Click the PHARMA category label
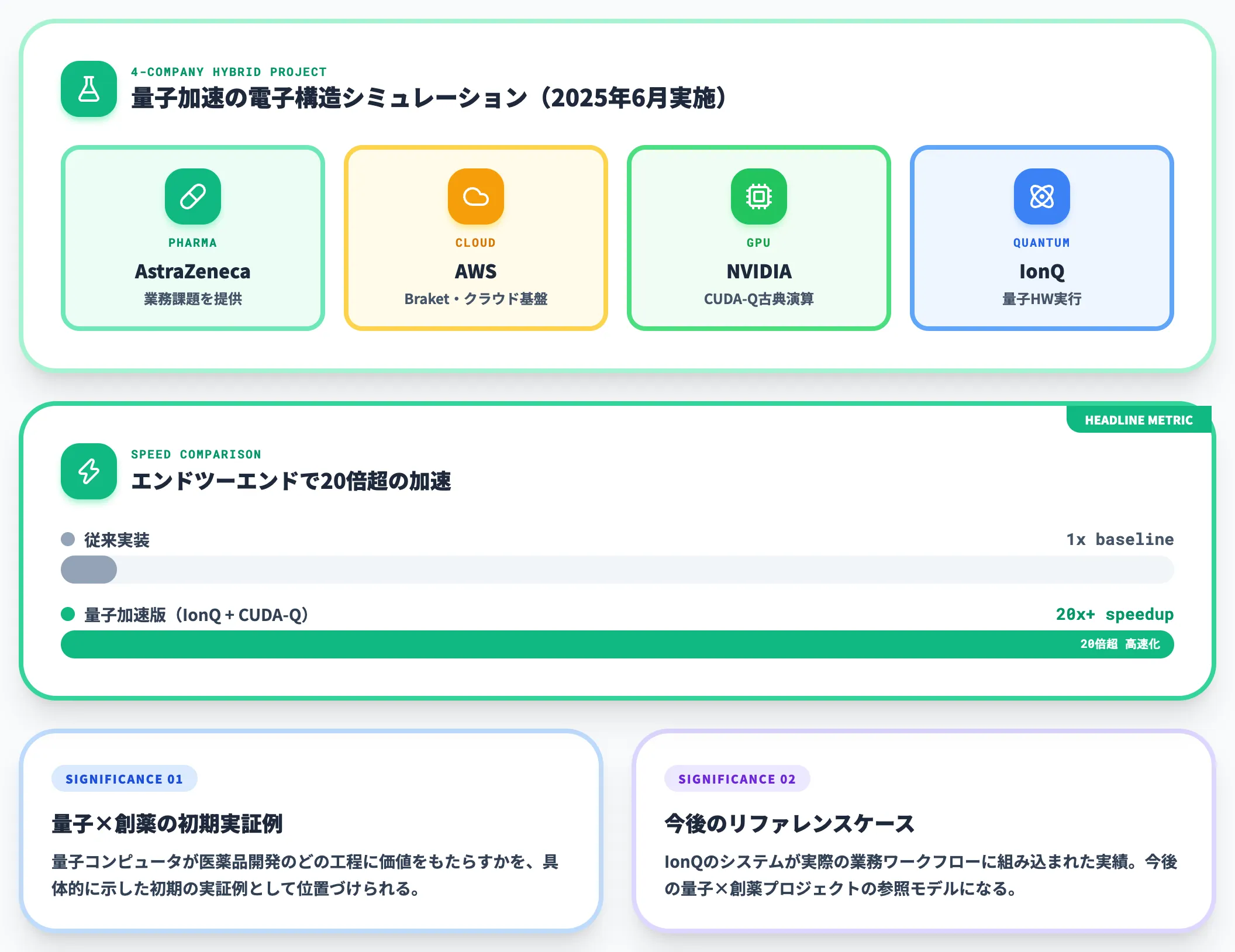The height and width of the screenshot is (952, 1235). 193,243
